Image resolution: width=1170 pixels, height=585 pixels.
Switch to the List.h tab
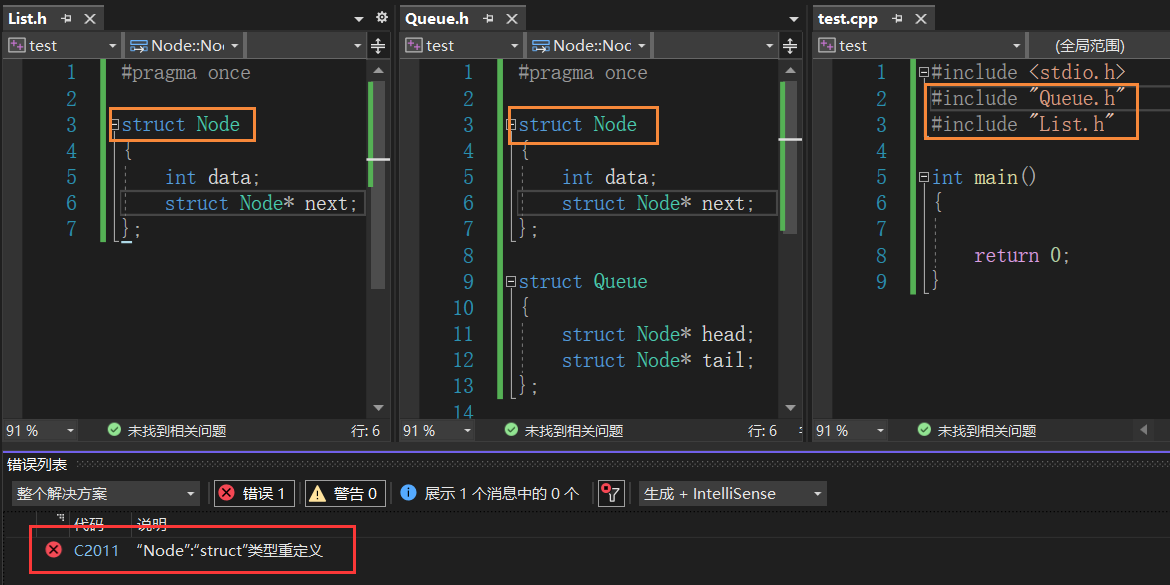point(28,19)
